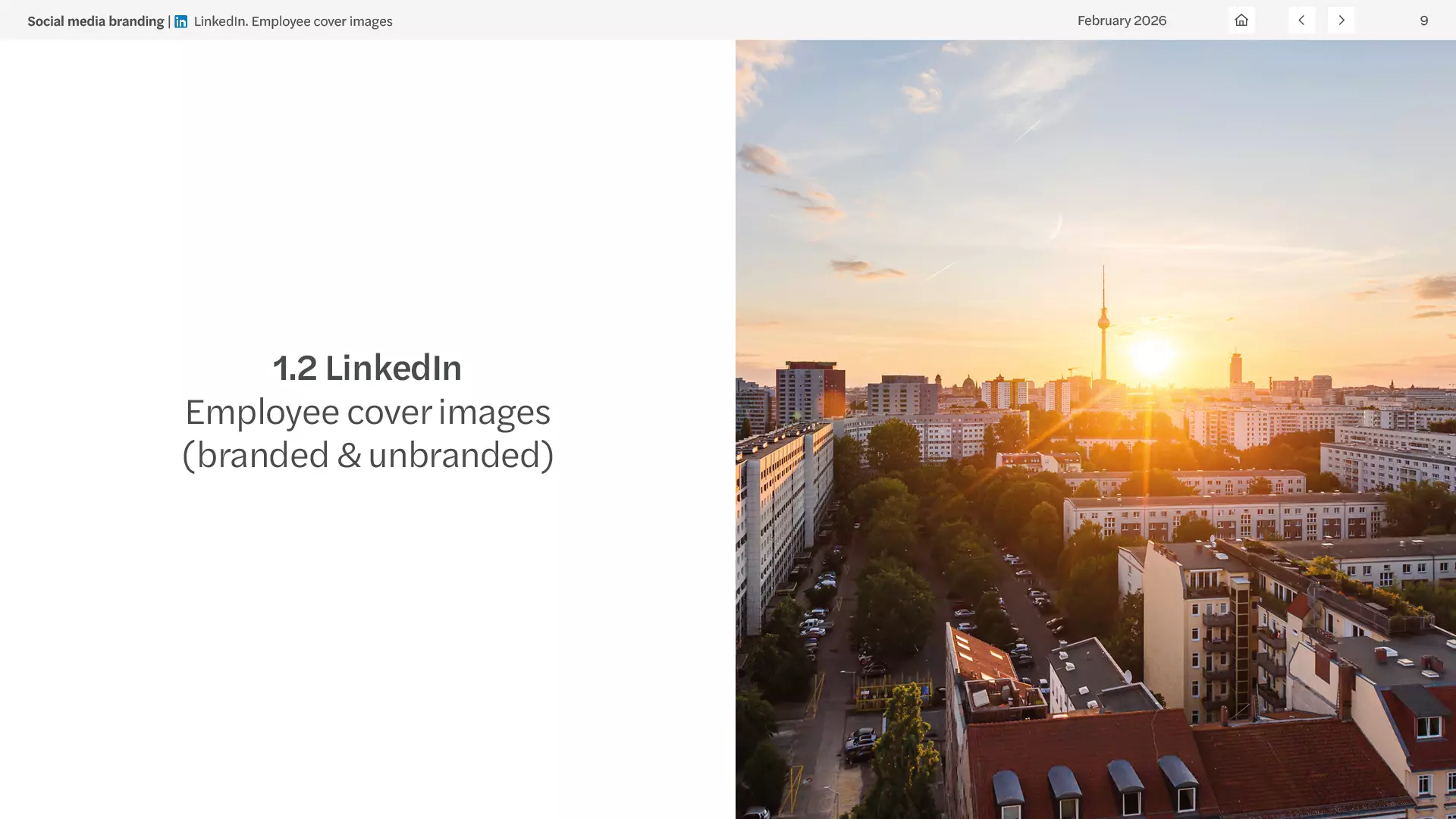Click the next page chevron arrow
Viewport: 1456px width, 819px height.
[1341, 20]
